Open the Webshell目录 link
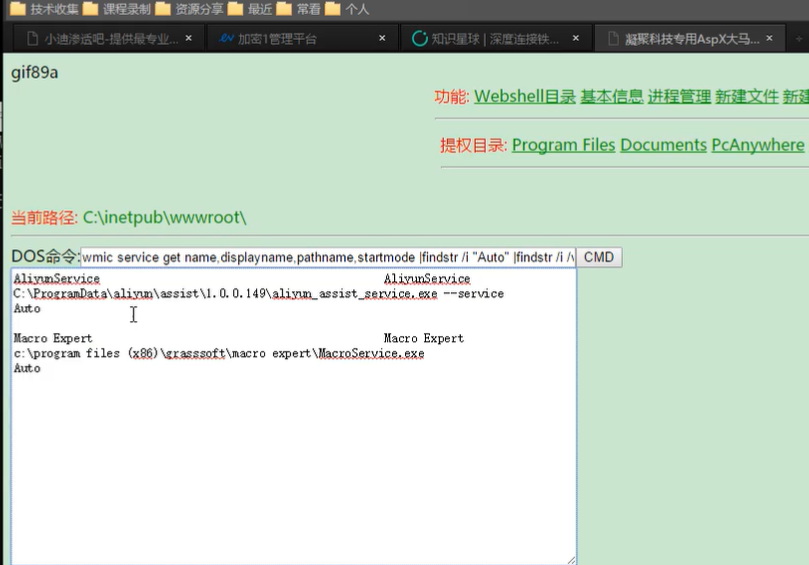The image size is (809, 565). coord(525,96)
